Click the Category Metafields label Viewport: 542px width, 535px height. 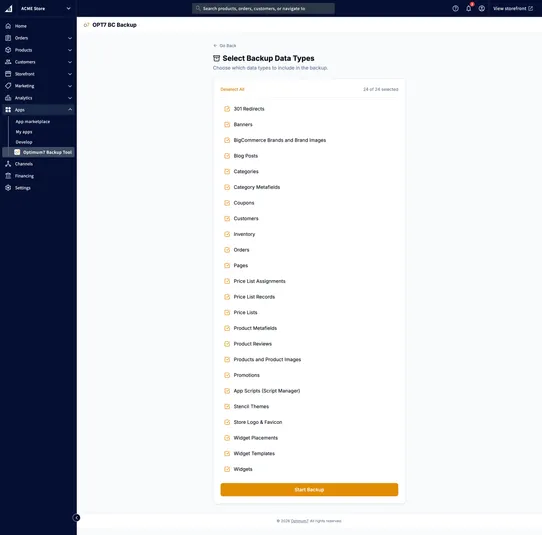(x=257, y=187)
